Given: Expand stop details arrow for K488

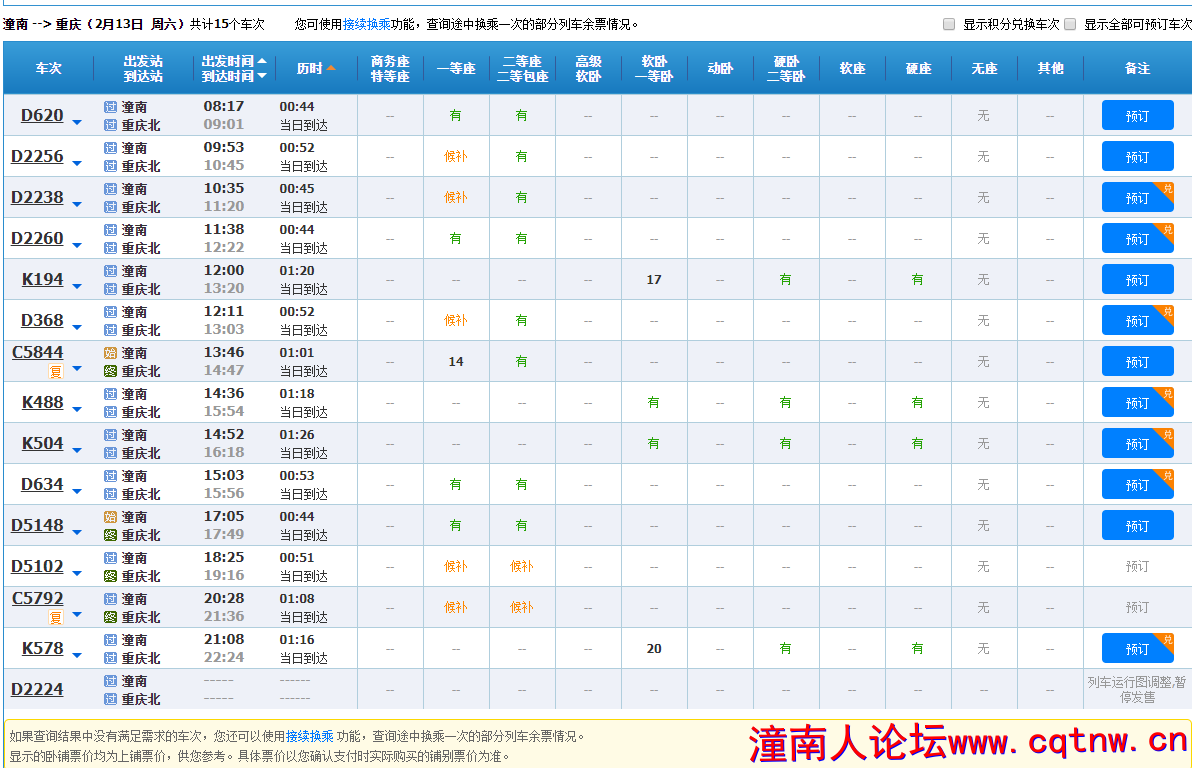Looking at the screenshot, I should pos(77,410).
